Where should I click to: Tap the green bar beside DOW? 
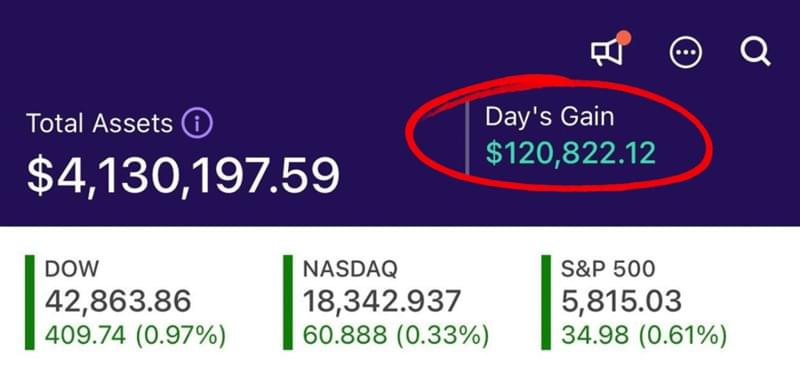click(30, 302)
